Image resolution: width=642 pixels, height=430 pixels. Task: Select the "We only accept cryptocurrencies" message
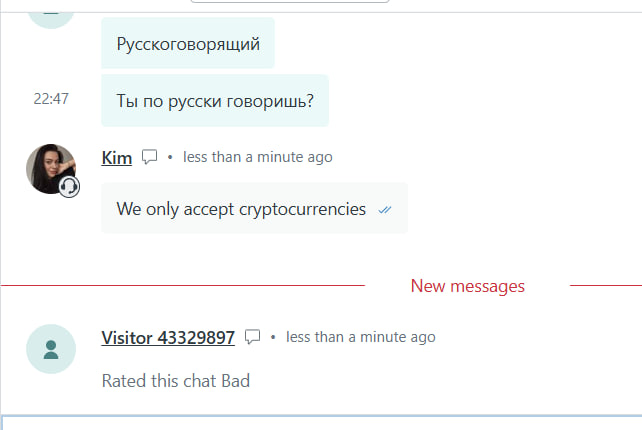241,209
